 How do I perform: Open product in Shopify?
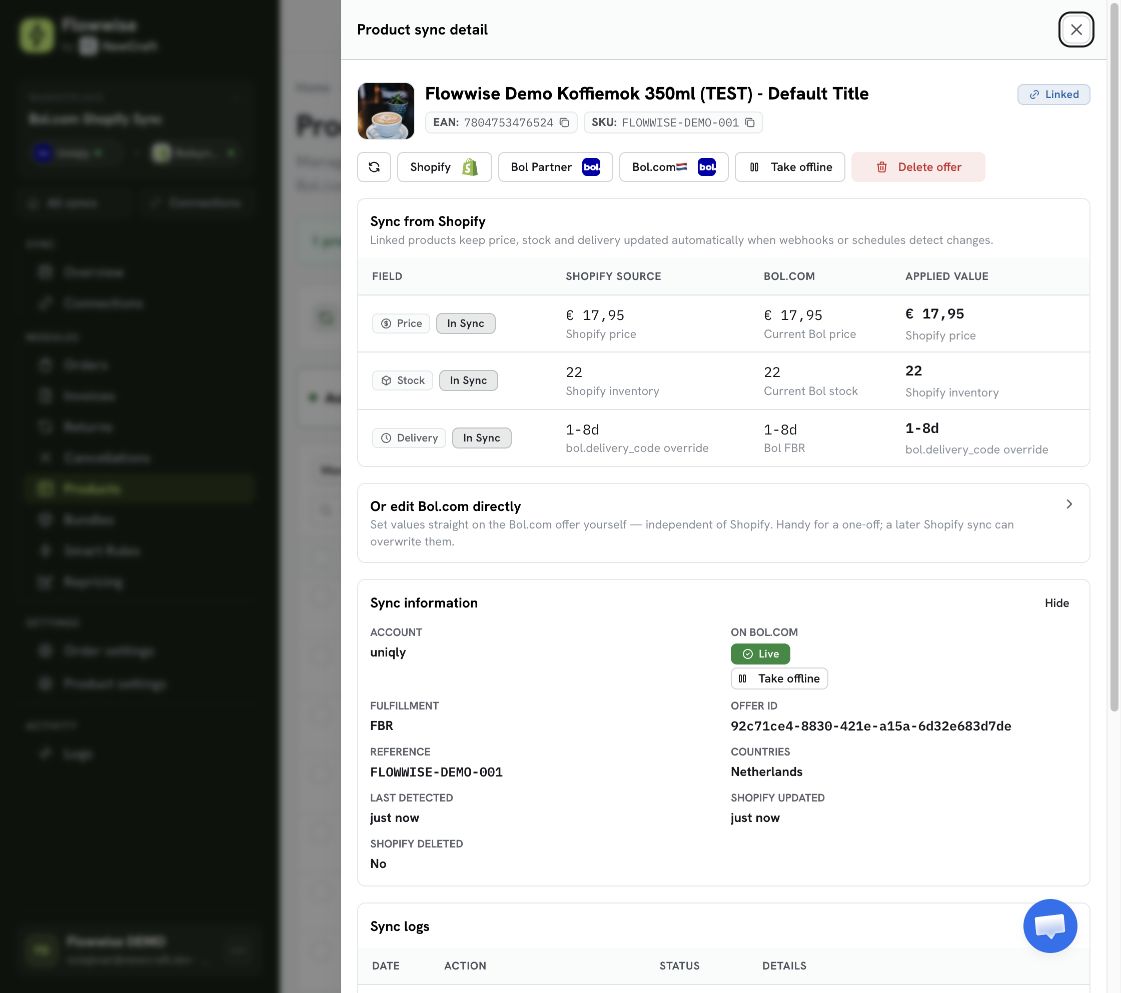444,167
